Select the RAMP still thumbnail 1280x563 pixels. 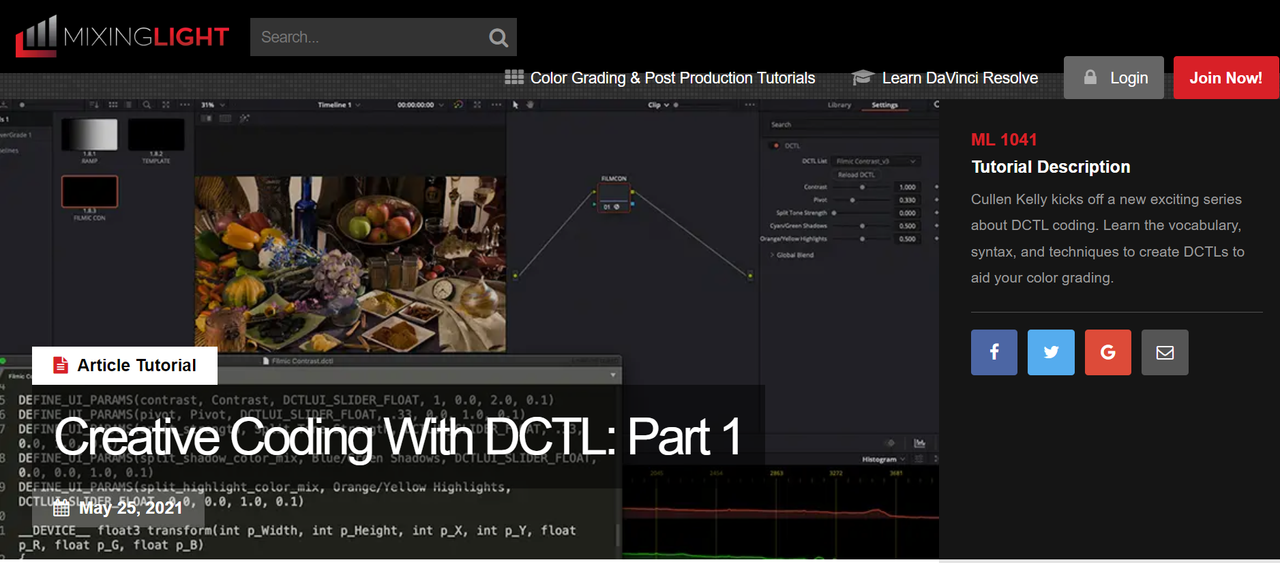point(90,135)
